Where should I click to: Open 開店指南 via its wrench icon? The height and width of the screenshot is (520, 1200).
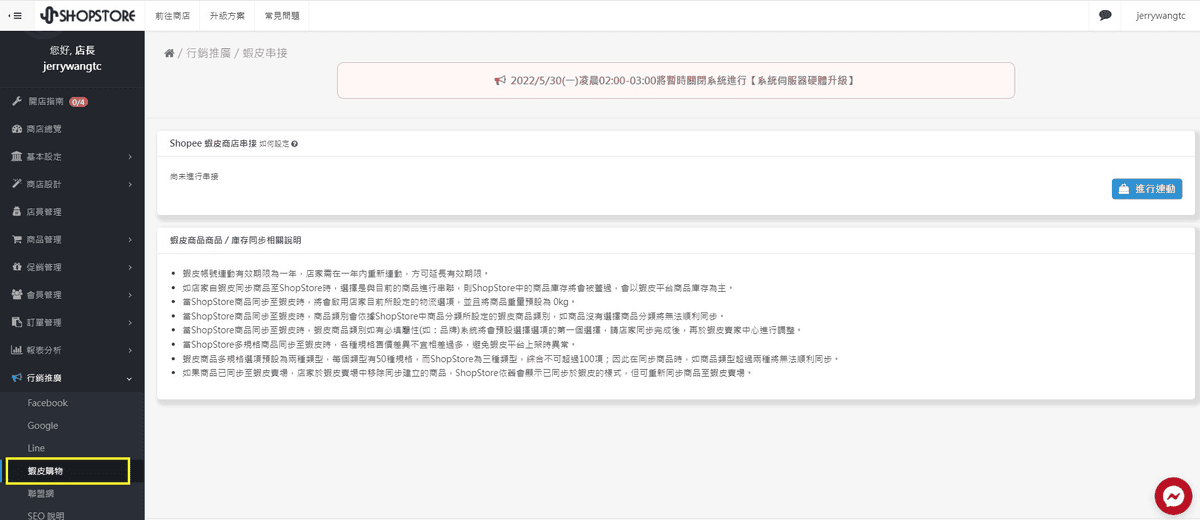pos(17,102)
